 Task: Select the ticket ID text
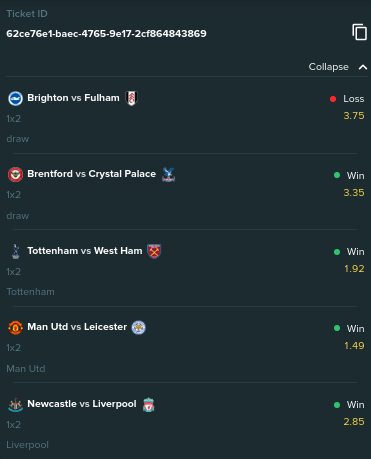pos(106,34)
